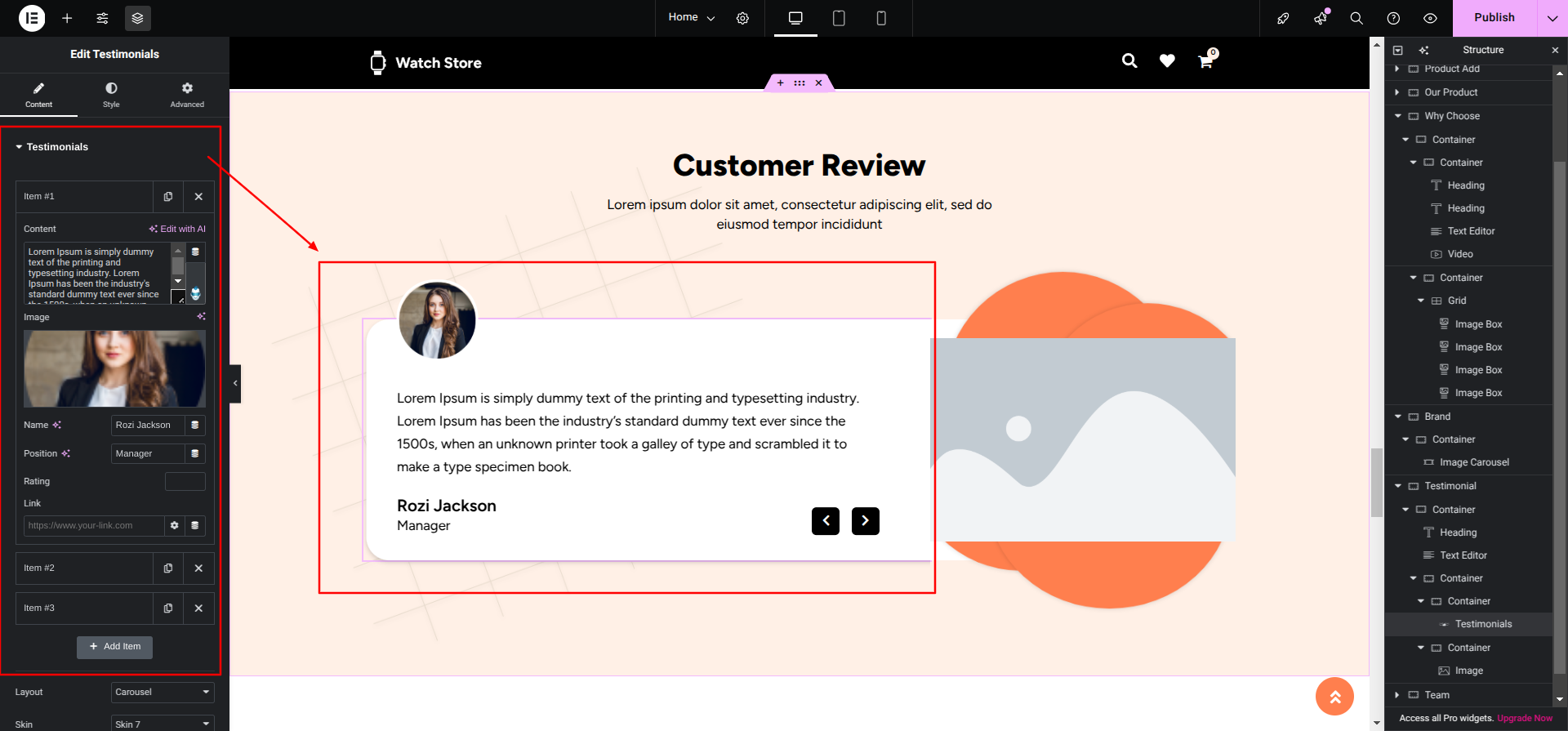Open the shopping cart icon
This screenshot has height=731, width=1568.
tap(1206, 60)
